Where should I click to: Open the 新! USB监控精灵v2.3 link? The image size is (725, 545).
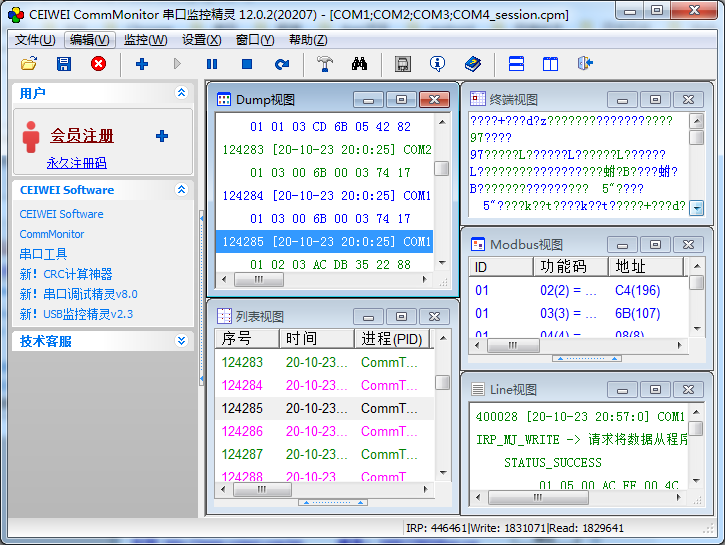76,314
